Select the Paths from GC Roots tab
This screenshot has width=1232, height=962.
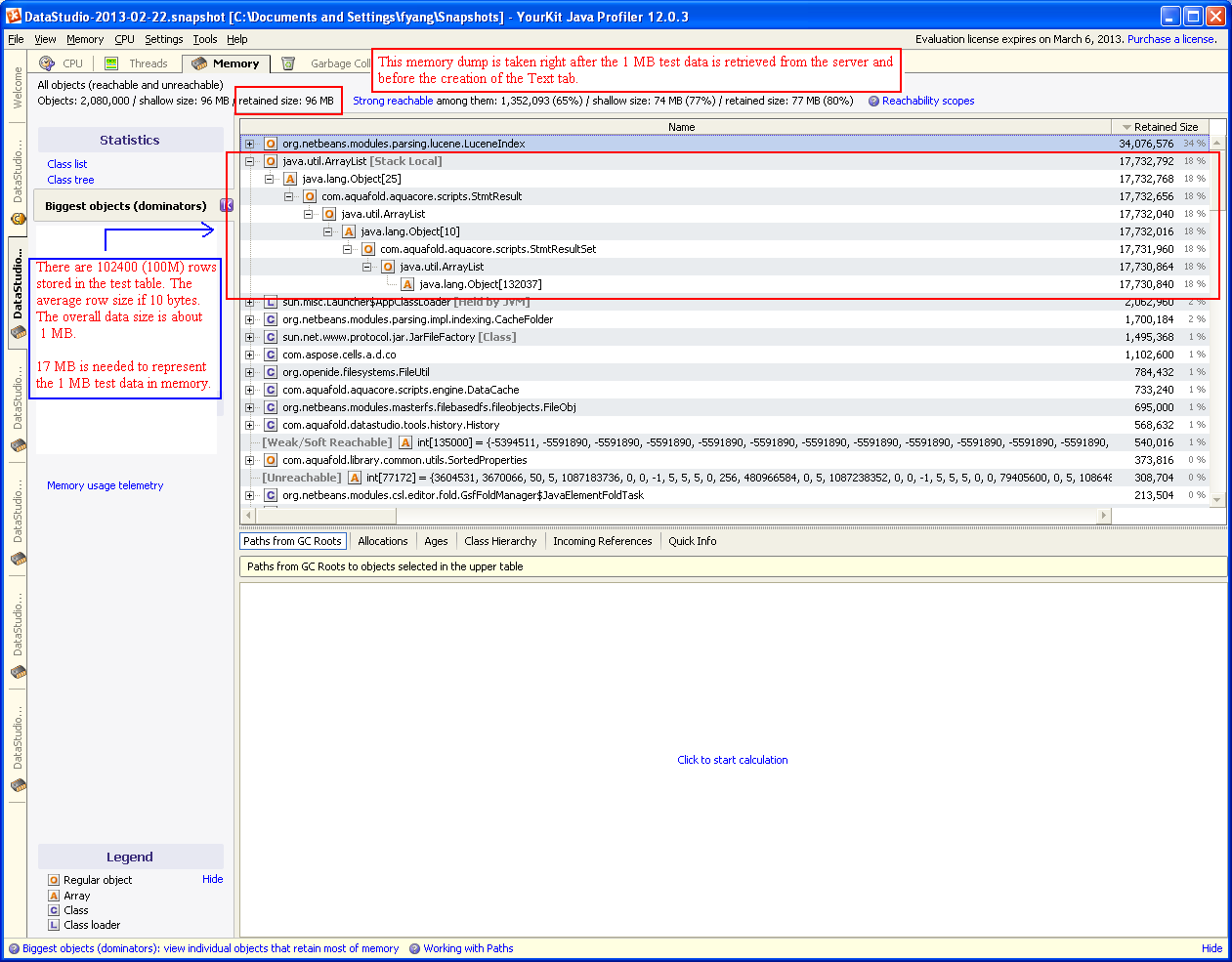click(x=293, y=541)
